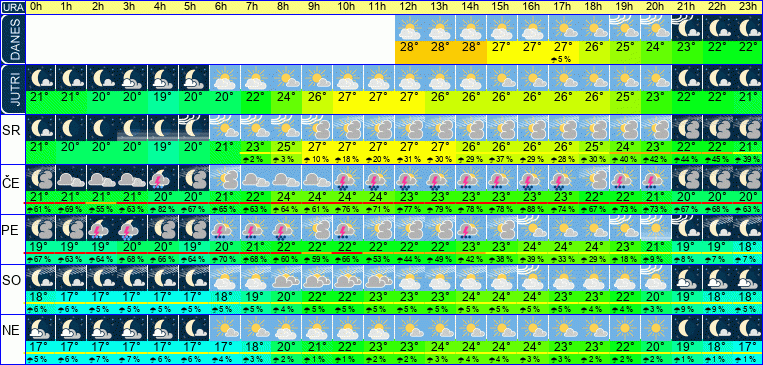Viewport: 763px width, 365px height.
Task: Click ČE 16h 88% precipitation value
Action: pyautogui.click(x=533, y=209)
